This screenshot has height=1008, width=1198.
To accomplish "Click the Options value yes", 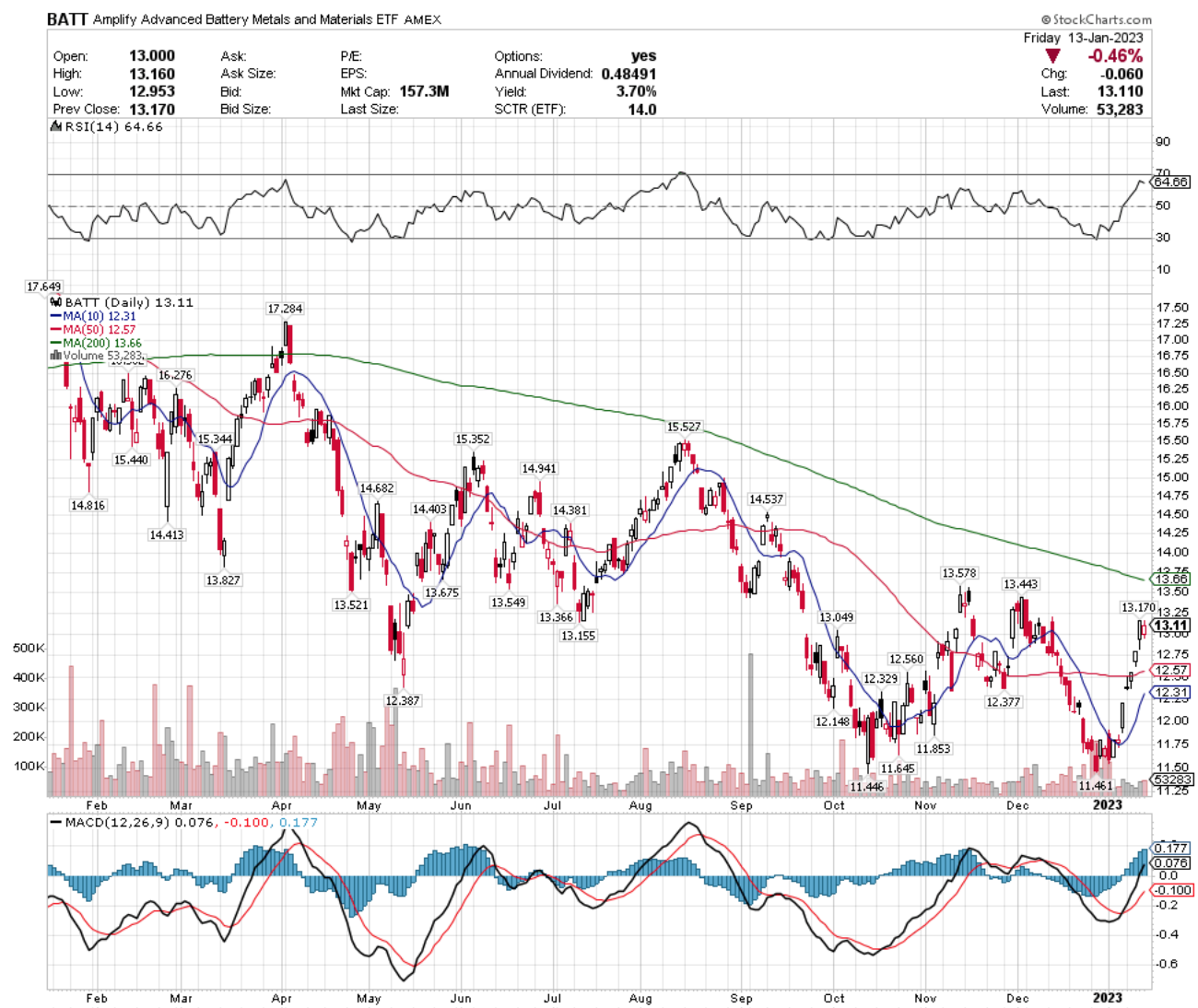I will tap(644, 56).
